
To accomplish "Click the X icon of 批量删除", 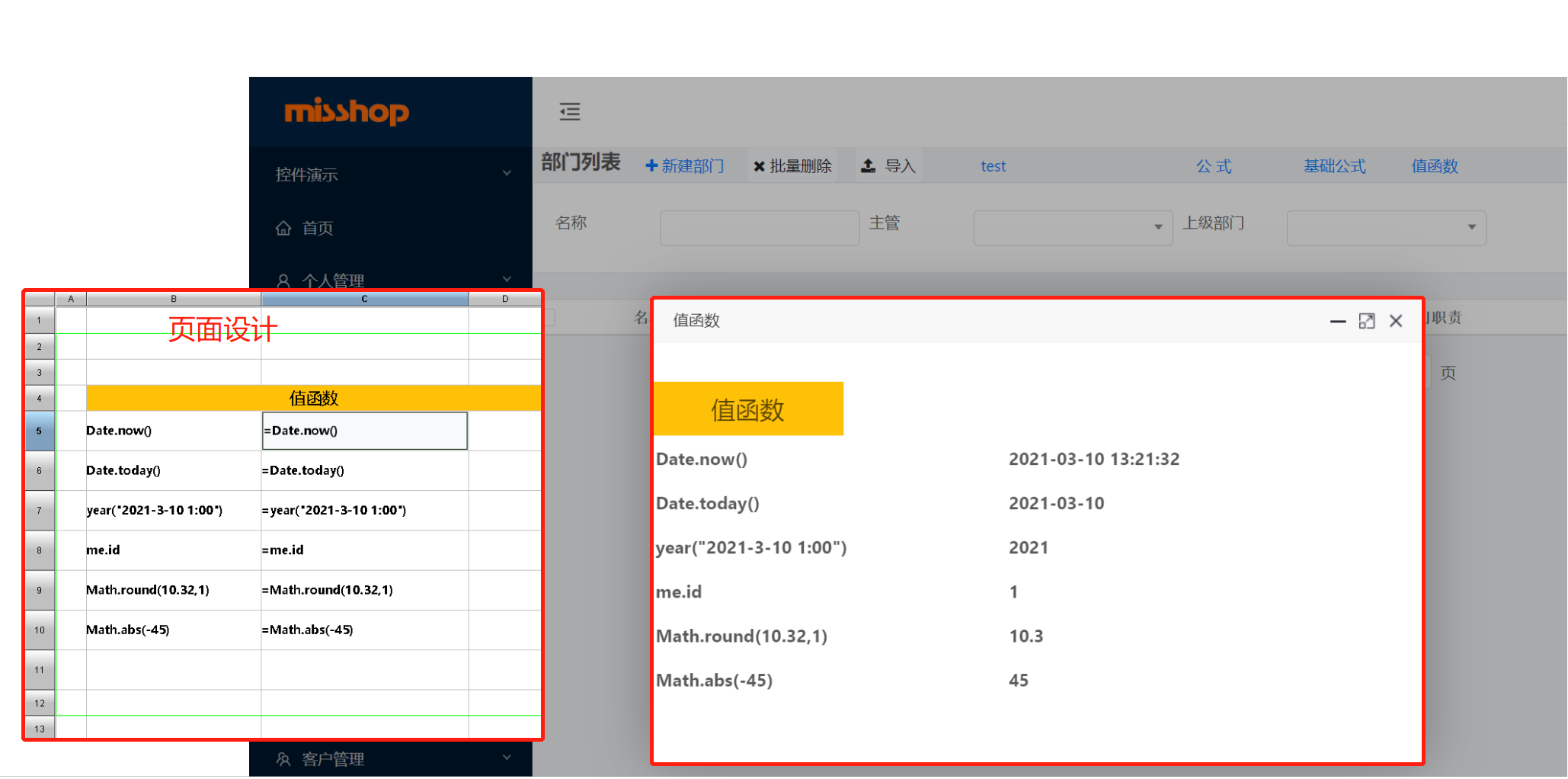I will (x=759, y=166).
